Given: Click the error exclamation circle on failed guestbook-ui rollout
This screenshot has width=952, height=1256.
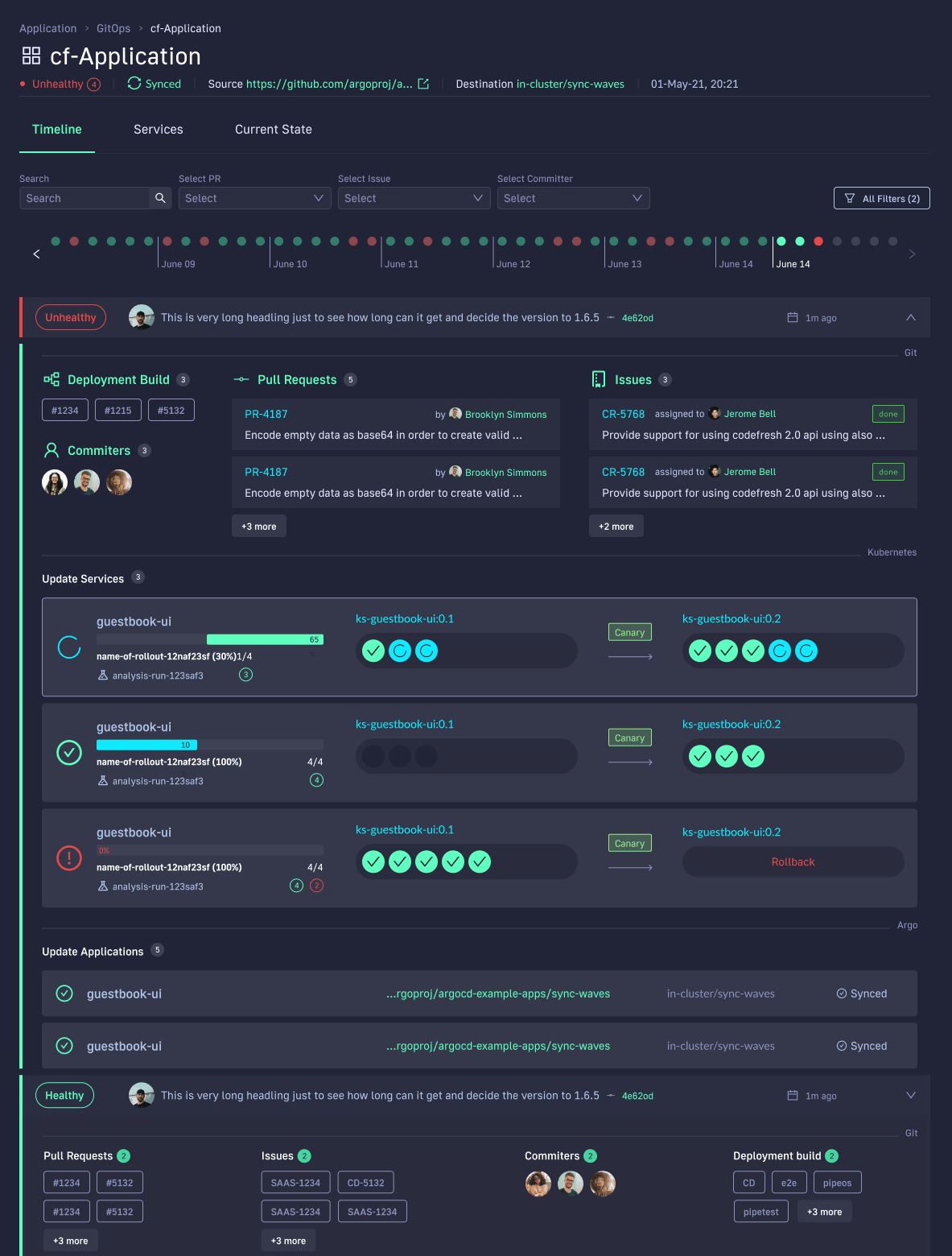Looking at the screenshot, I should [69, 858].
